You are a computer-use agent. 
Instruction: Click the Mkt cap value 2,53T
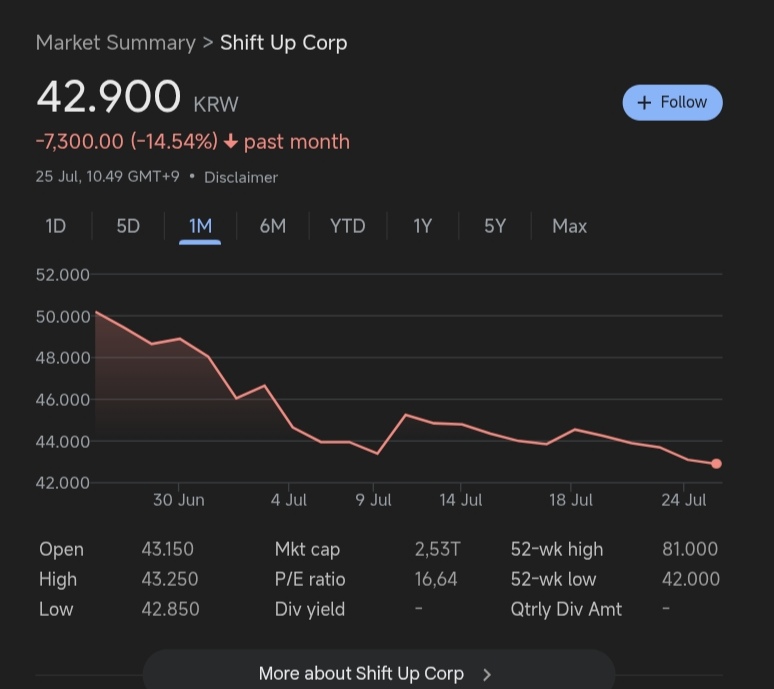(x=437, y=549)
